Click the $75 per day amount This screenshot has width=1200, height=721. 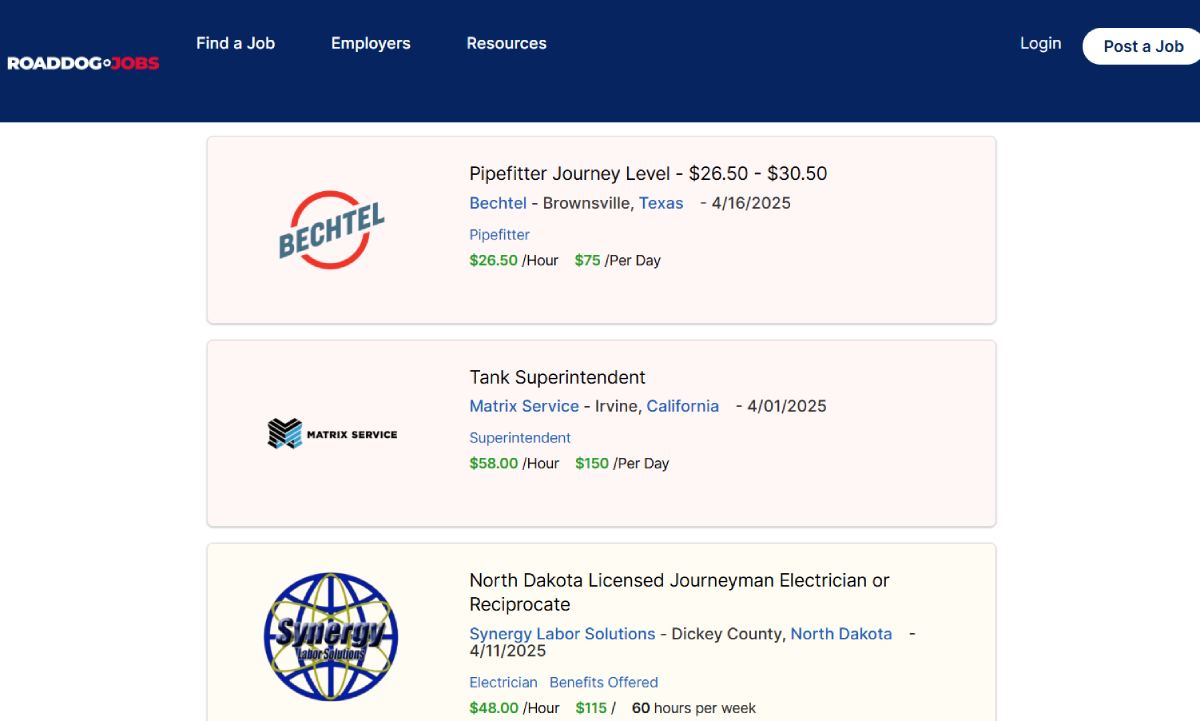click(x=588, y=260)
